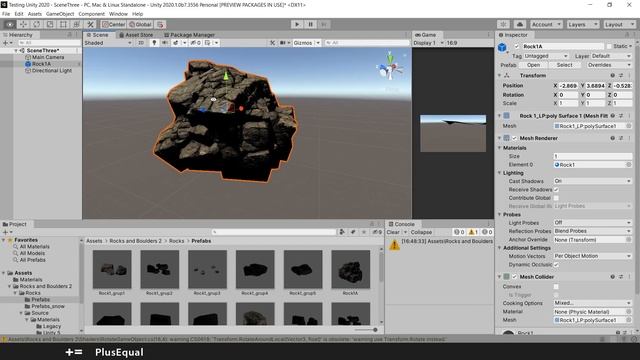
Task: Toggle scene lighting bulb icon
Action: point(154,42)
